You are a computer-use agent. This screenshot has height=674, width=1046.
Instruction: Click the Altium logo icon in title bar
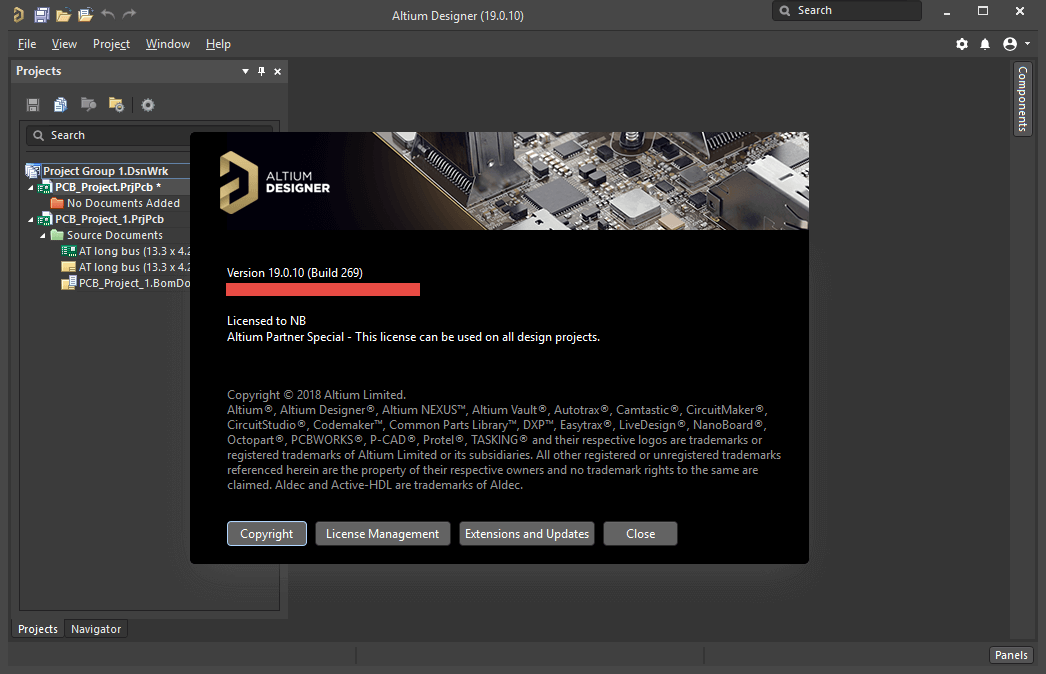tap(19, 14)
